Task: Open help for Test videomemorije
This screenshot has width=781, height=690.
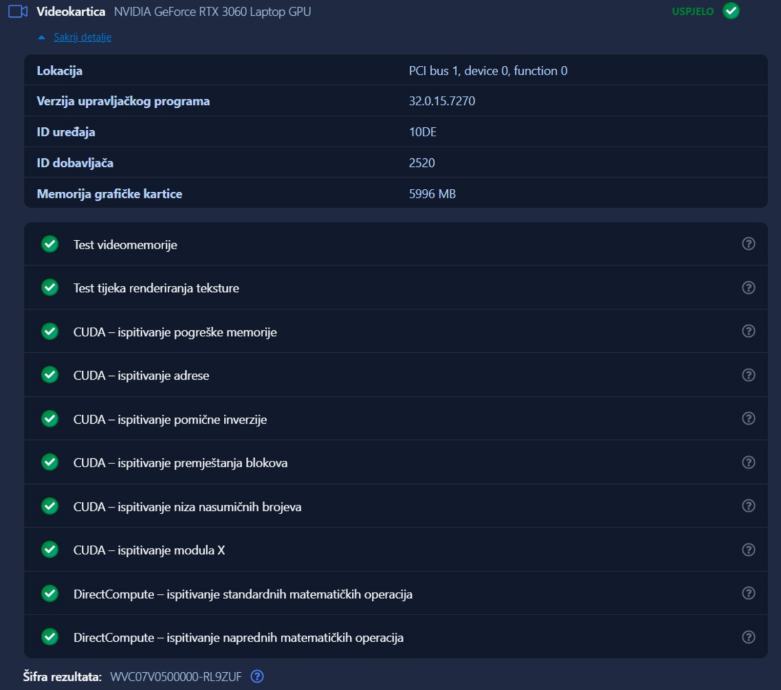Action: click(748, 244)
